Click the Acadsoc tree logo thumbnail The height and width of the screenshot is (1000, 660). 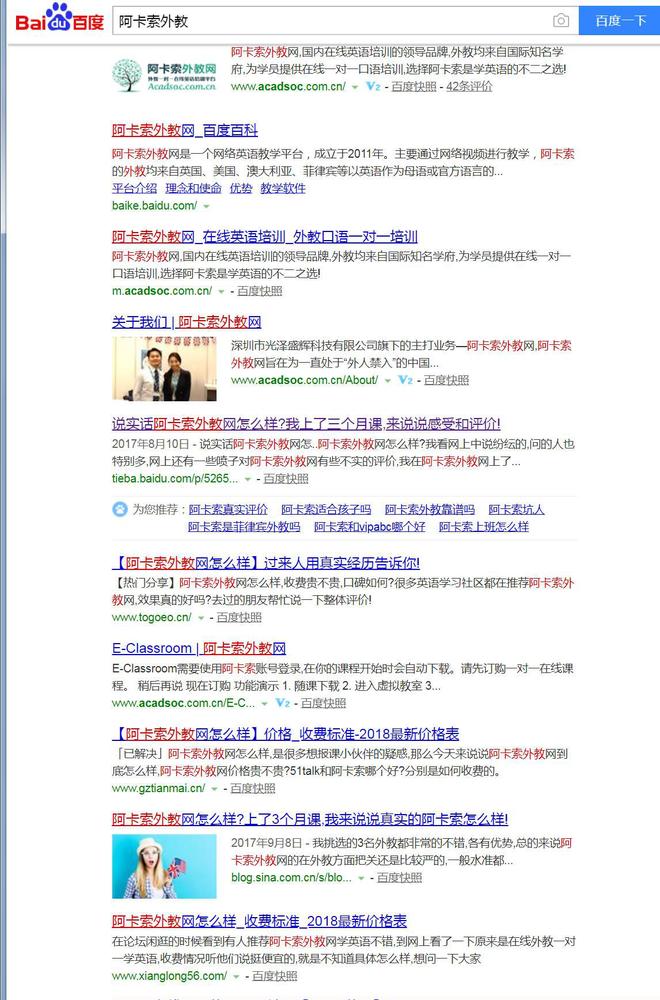point(165,75)
